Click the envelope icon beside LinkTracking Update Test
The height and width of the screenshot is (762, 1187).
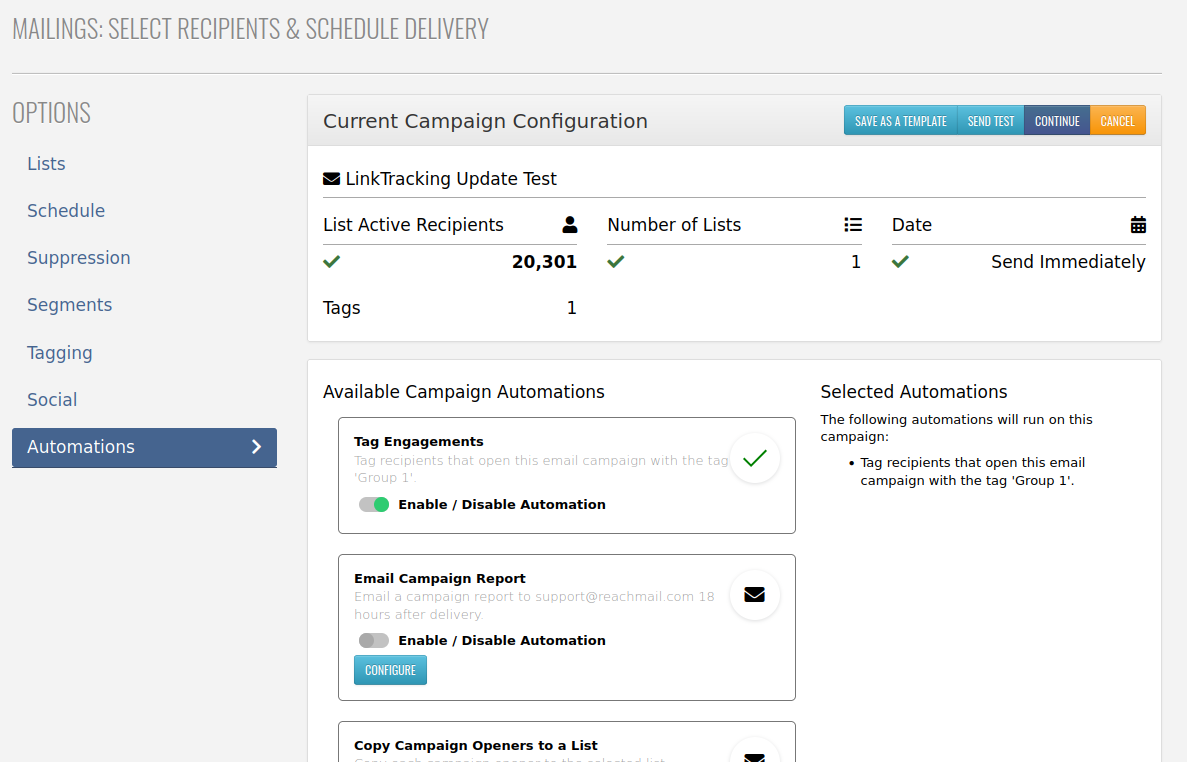coord(331,180)
